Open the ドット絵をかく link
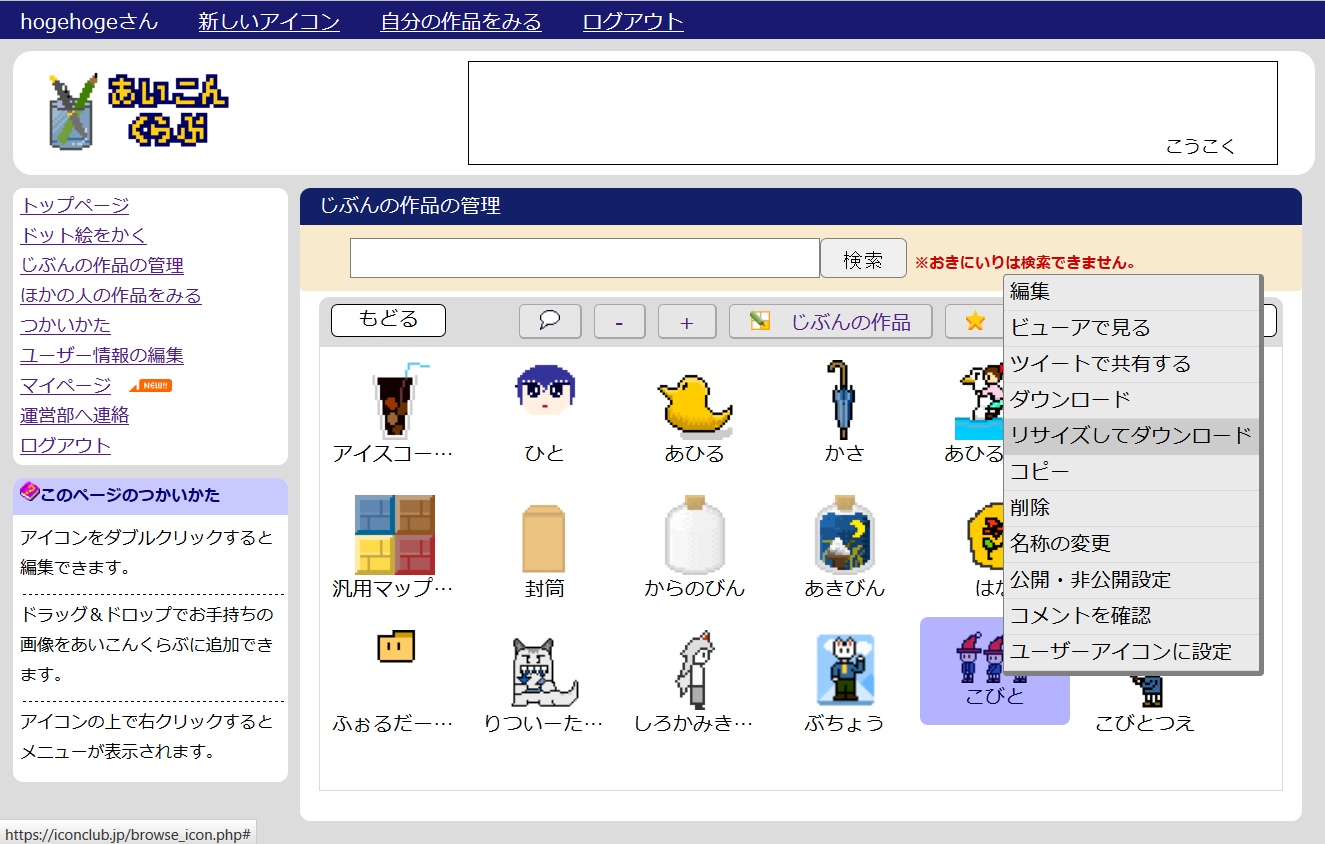This screenshot has width=1325, height=844. 83,235
